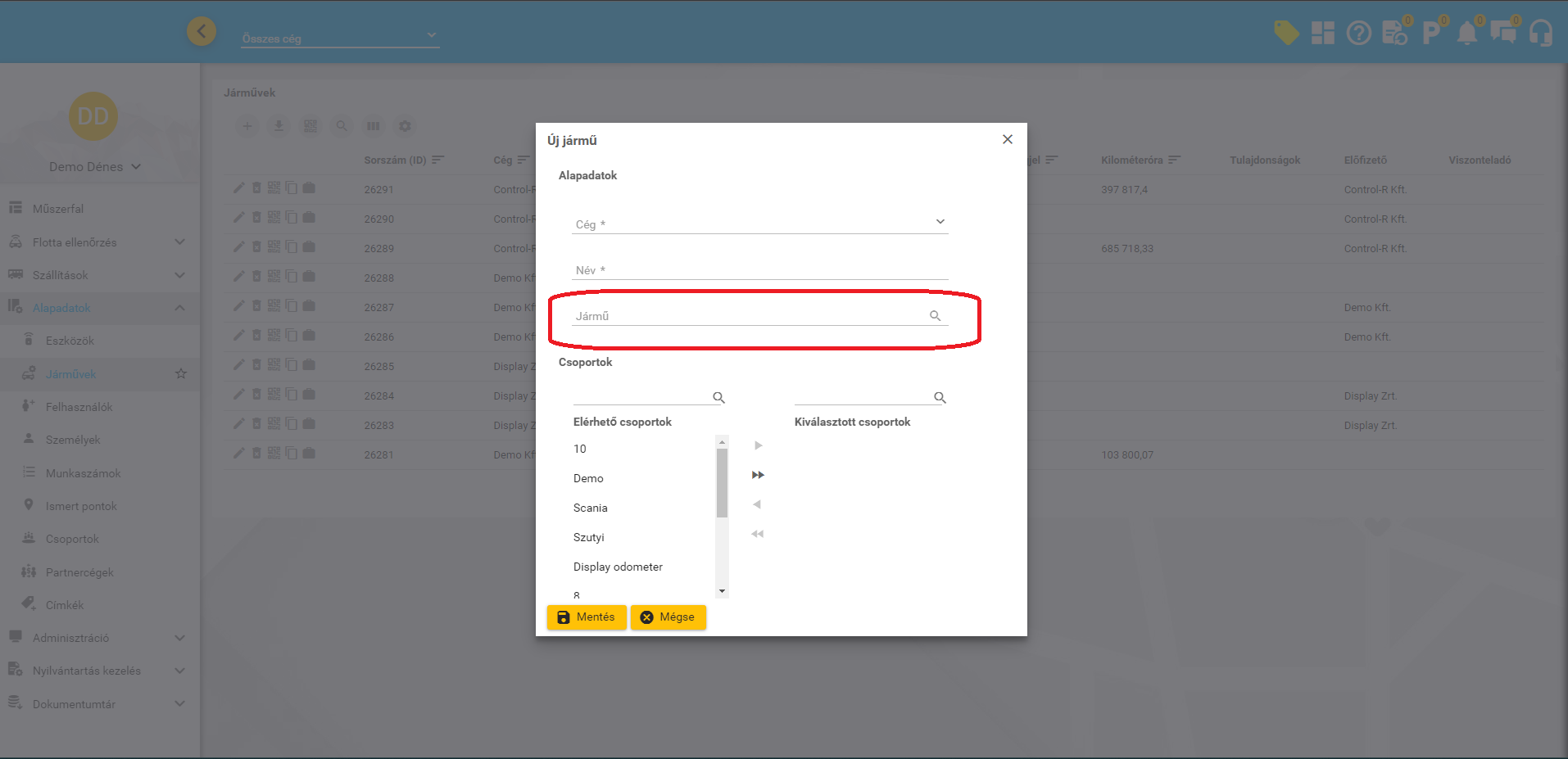Viewport: 1568px width, 759px height.
Task: Open the chat messages icon
Action: tap(1502, 33)
